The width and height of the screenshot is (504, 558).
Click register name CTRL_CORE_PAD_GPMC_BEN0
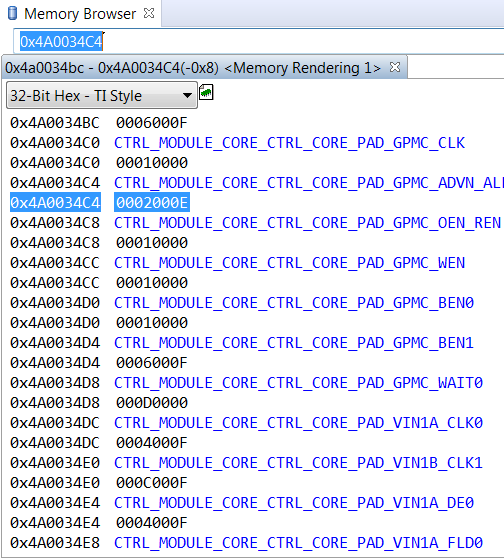tap(294, 303)
